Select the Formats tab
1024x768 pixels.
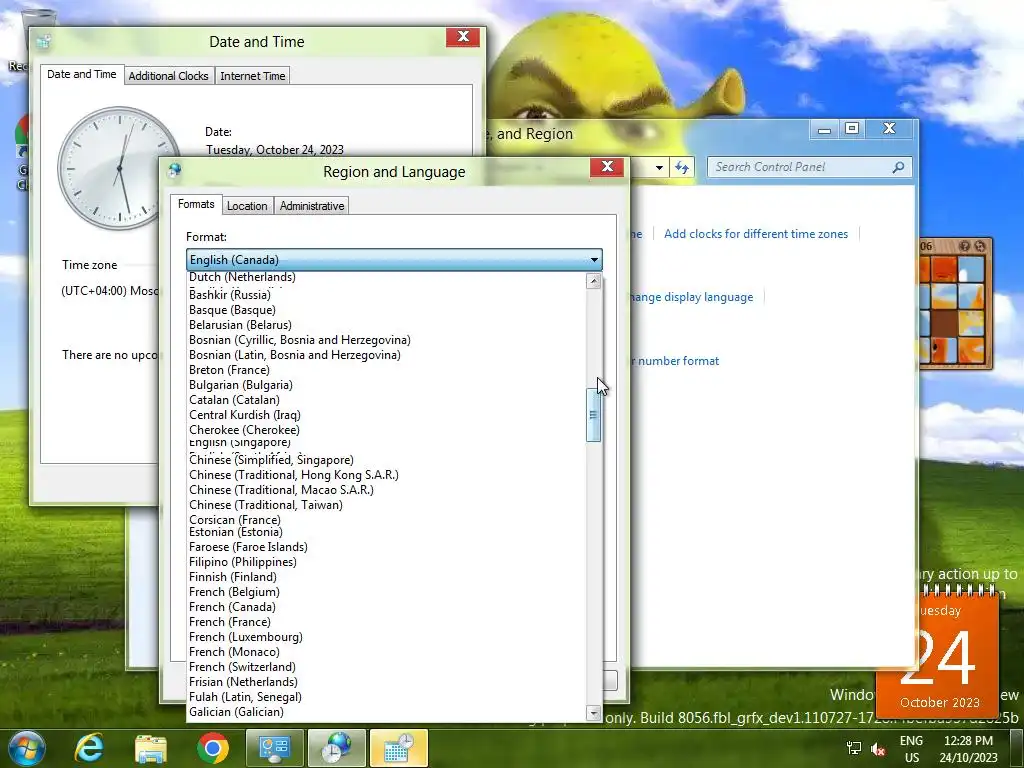click(x=196, y=204)
